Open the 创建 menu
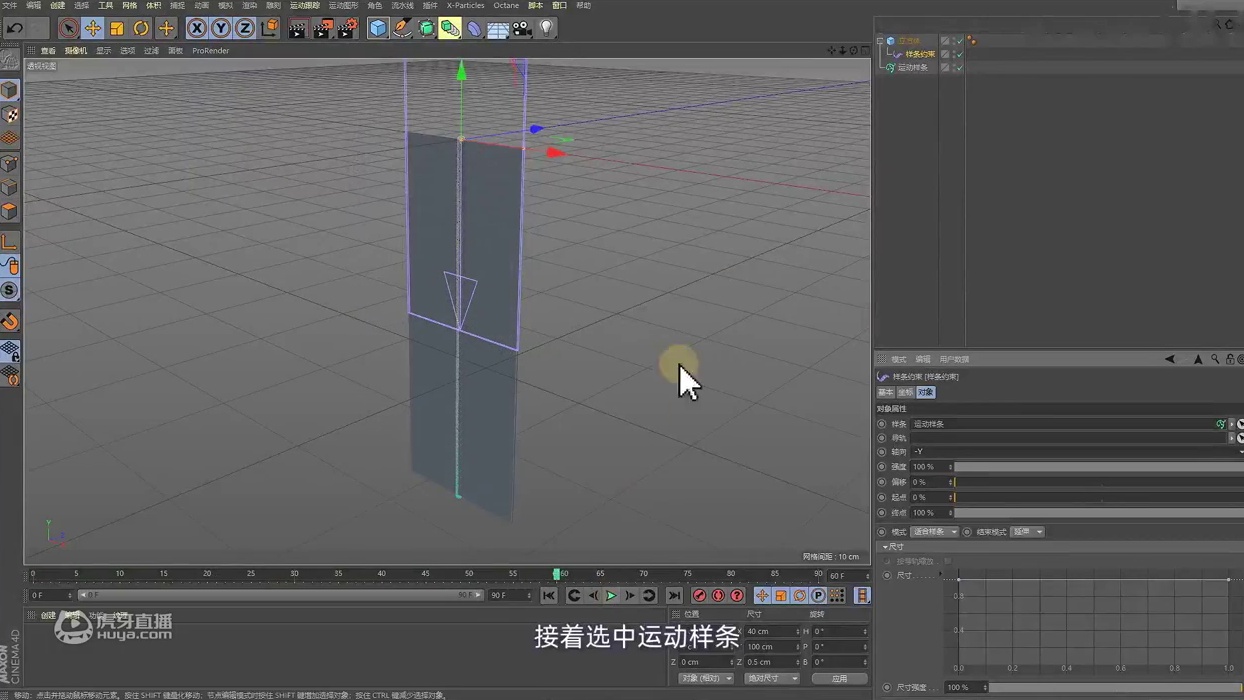The height and width of the screenshot is (700, 1244). (58, 5)
